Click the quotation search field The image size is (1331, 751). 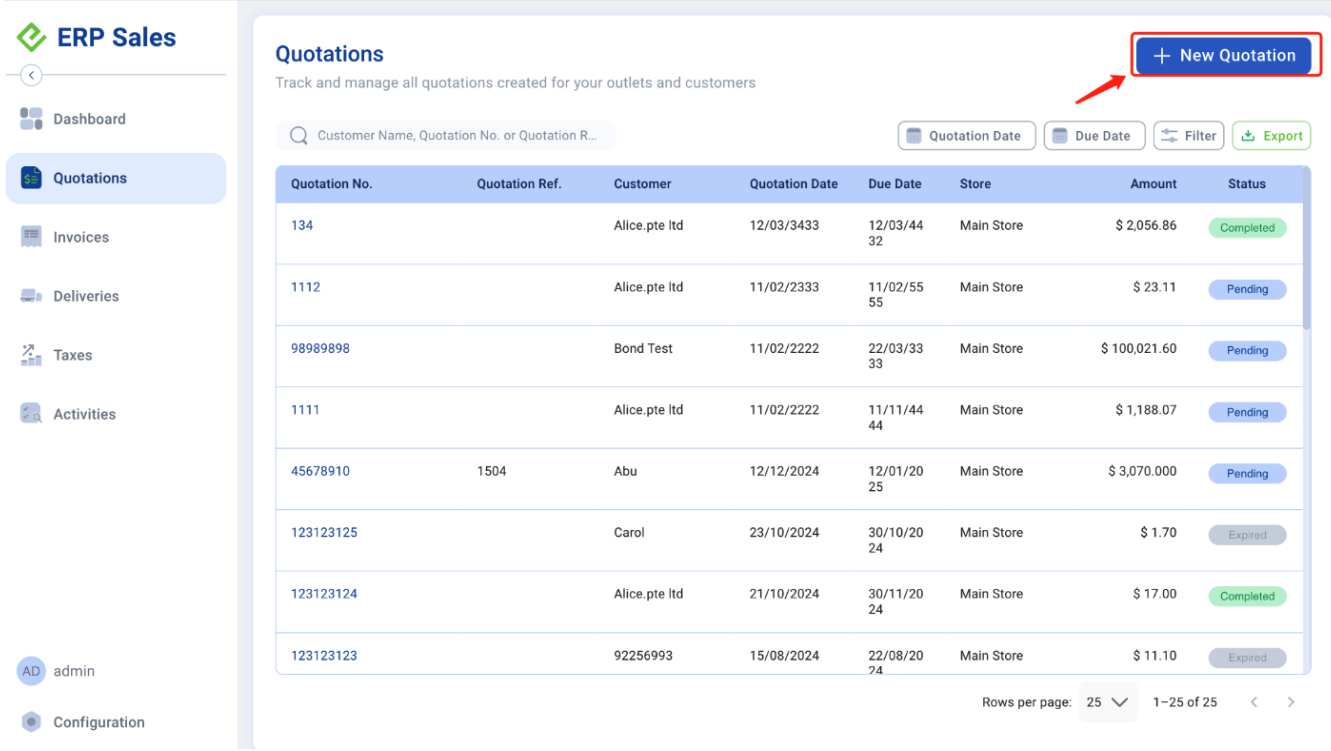455,136
